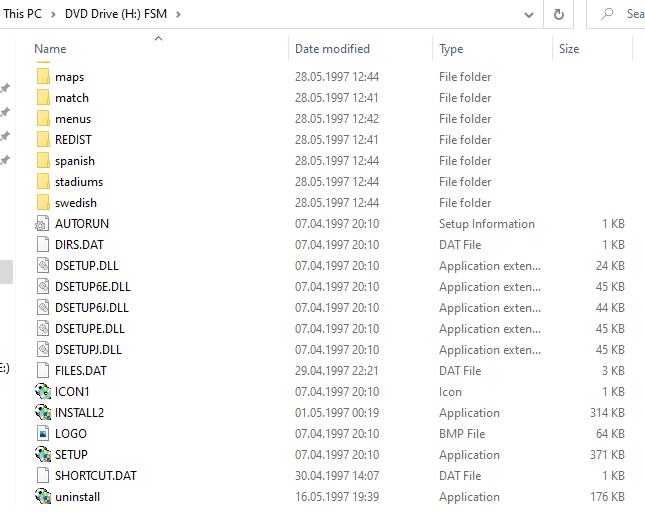Select the maps folder icon
The height and width of the screenshot is (513, 645).
click(x=42, y=77)
